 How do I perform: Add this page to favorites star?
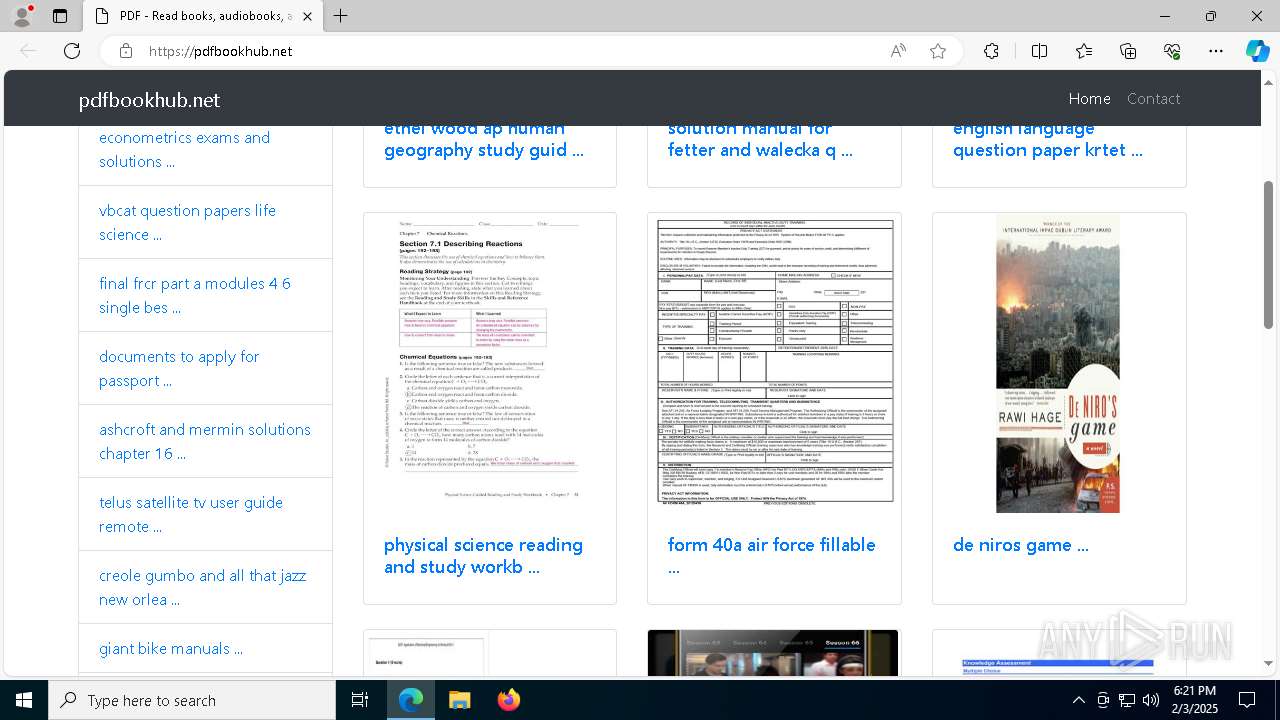click(x=938, y=51)
